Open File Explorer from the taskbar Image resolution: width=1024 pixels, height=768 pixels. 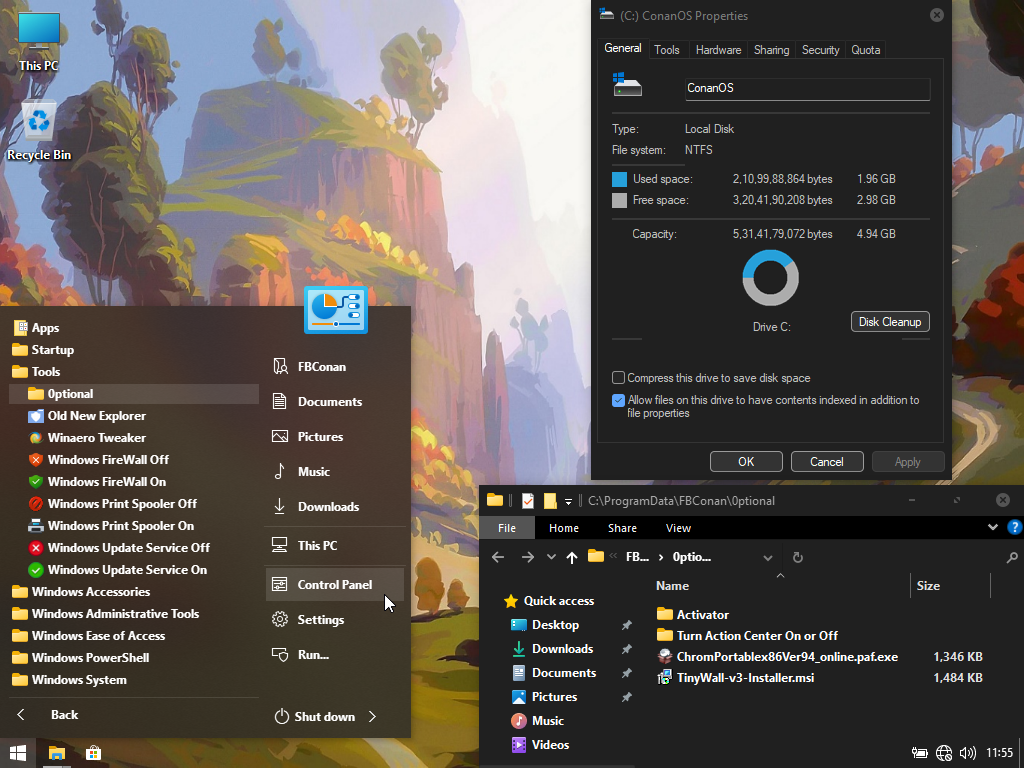[x=57, y=753]
